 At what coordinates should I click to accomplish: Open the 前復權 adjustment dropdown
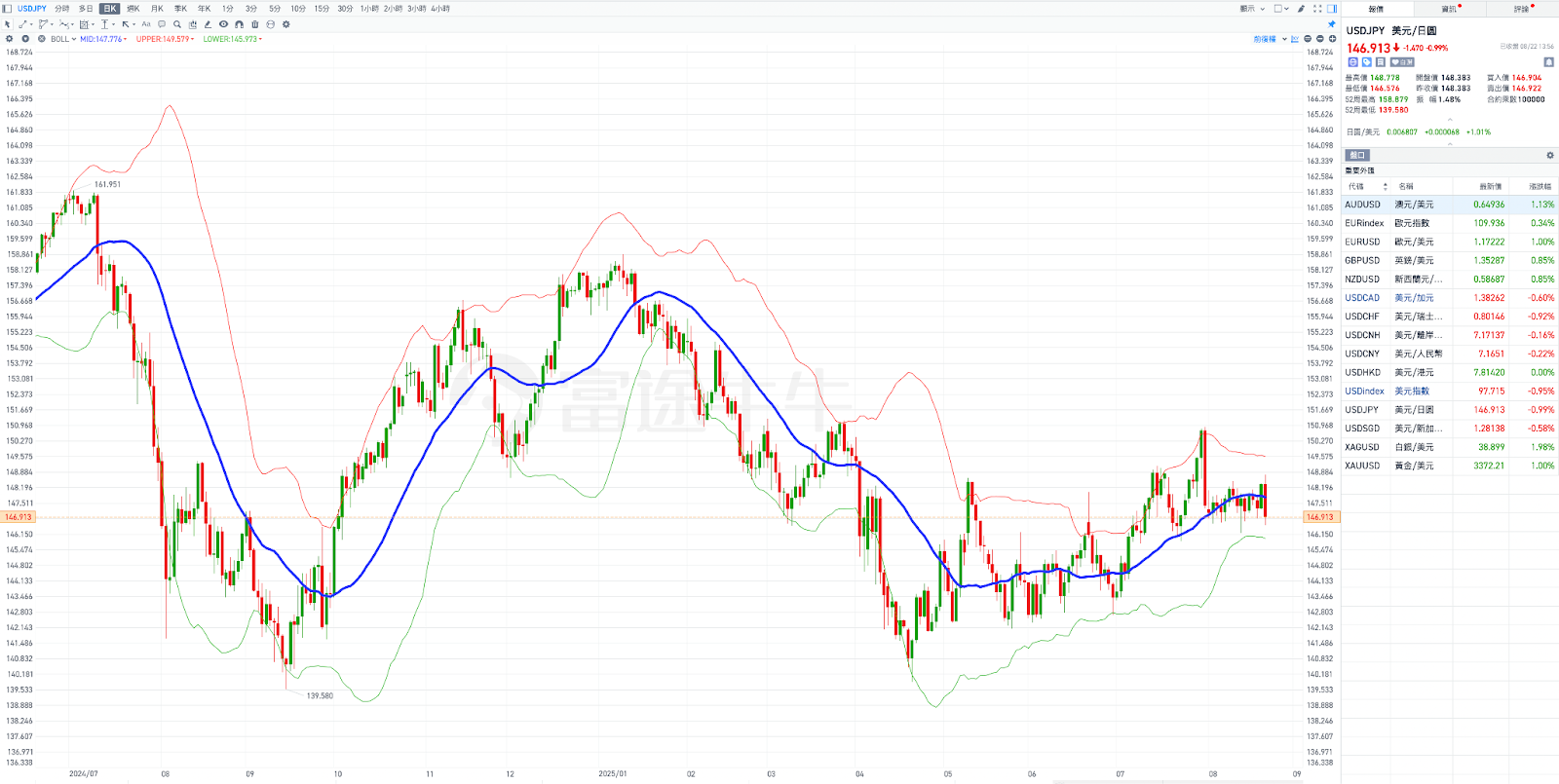point(1270,39)
